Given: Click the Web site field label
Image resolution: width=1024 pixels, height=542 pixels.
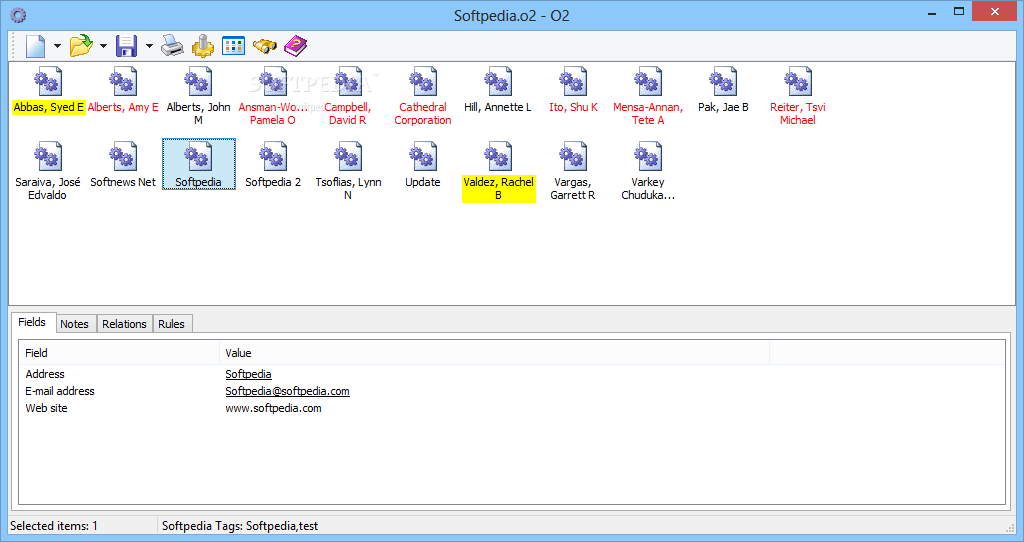Looking at the screenshot, I should [46, 408].
